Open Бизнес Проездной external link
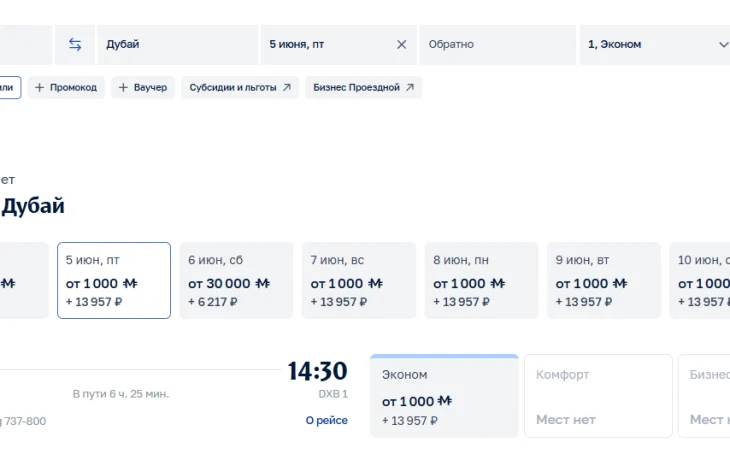The height and width of the screenshot is (460, 730). coord(363,88)
